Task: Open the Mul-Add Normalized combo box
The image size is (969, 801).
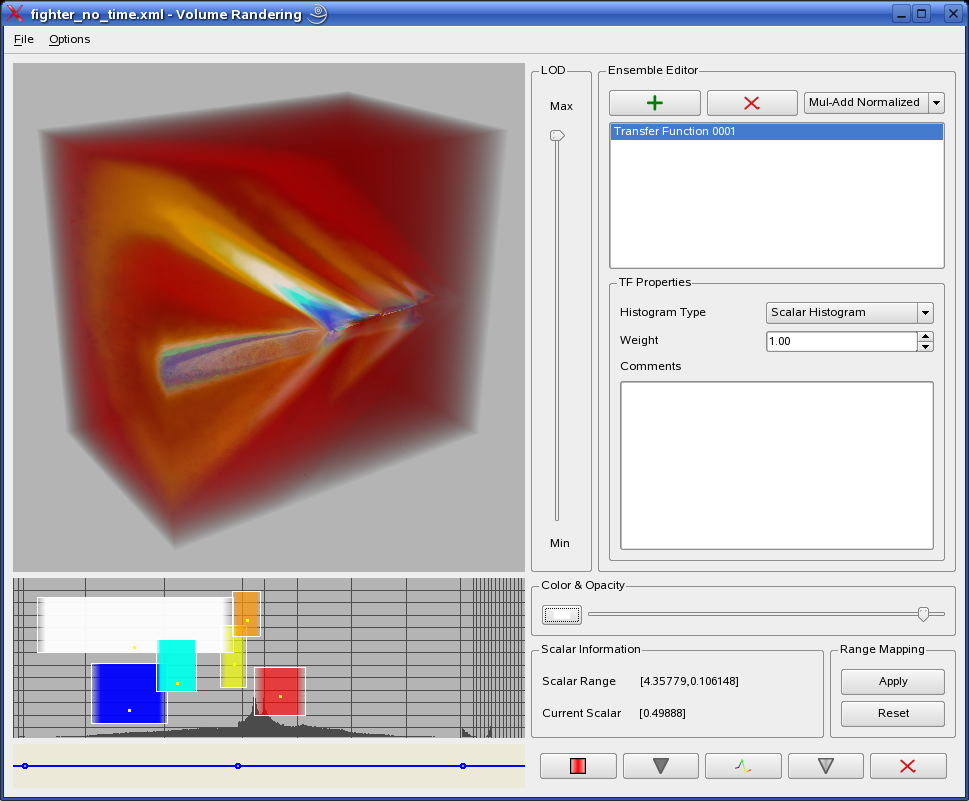Action: (x=874, y=103)
